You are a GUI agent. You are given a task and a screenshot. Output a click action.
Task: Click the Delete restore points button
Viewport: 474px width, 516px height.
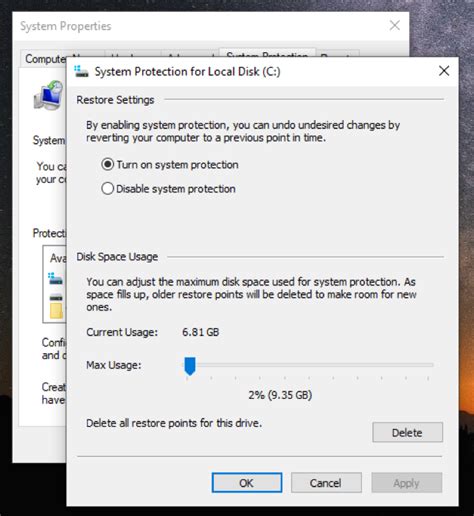pyautogui.click(x=407, y=432)
